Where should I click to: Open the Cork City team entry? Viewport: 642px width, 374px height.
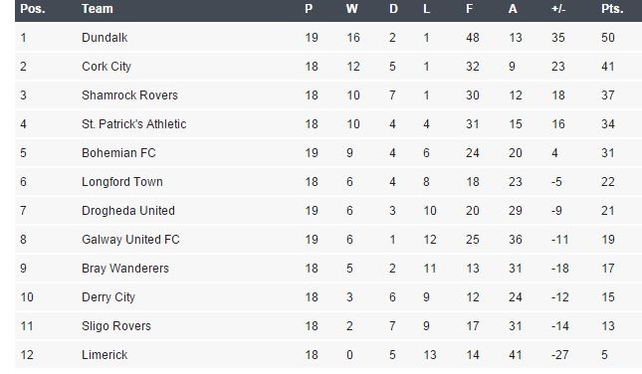106,66
